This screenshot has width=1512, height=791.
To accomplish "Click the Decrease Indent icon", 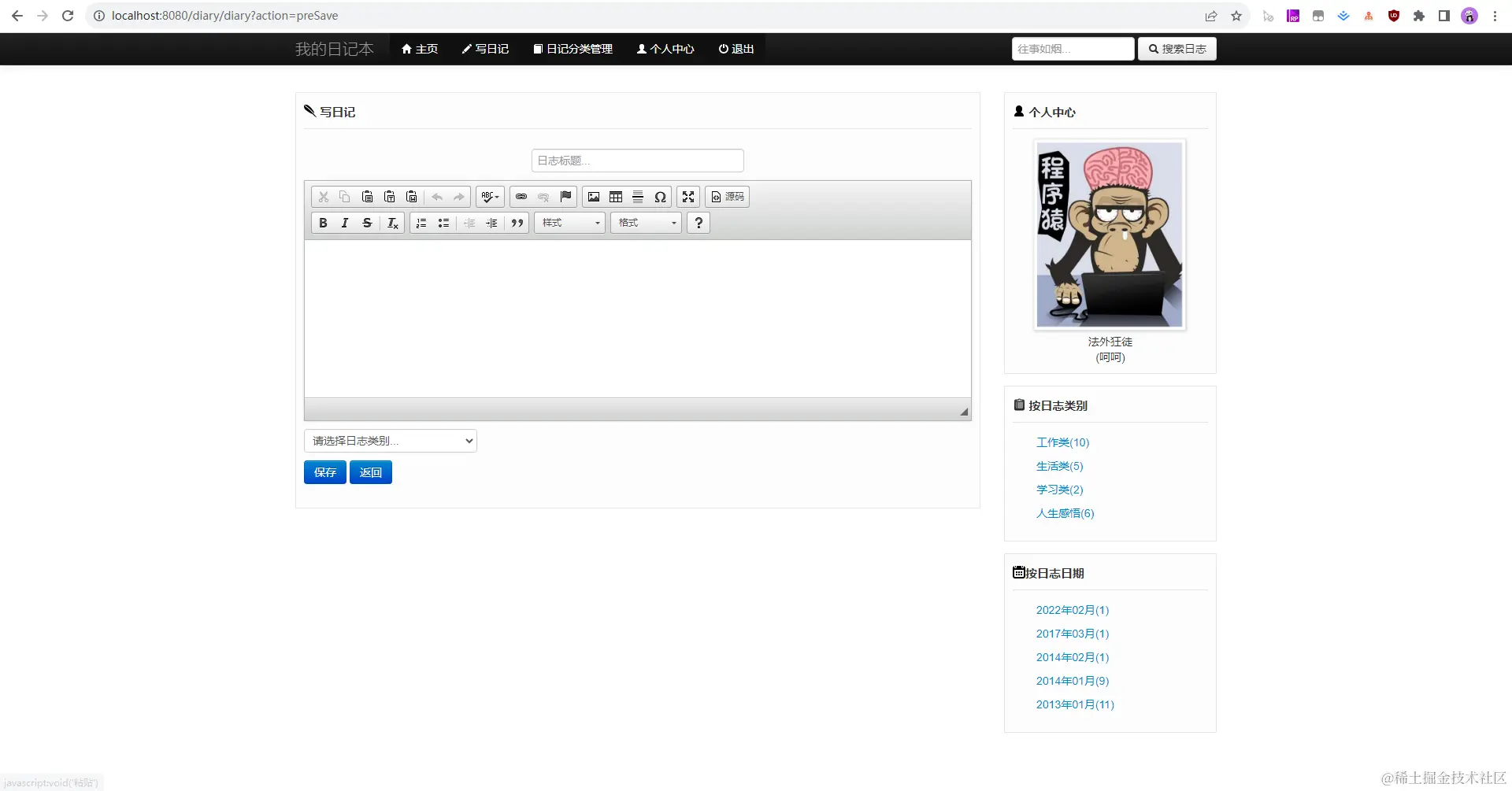I will pos(469,223).
